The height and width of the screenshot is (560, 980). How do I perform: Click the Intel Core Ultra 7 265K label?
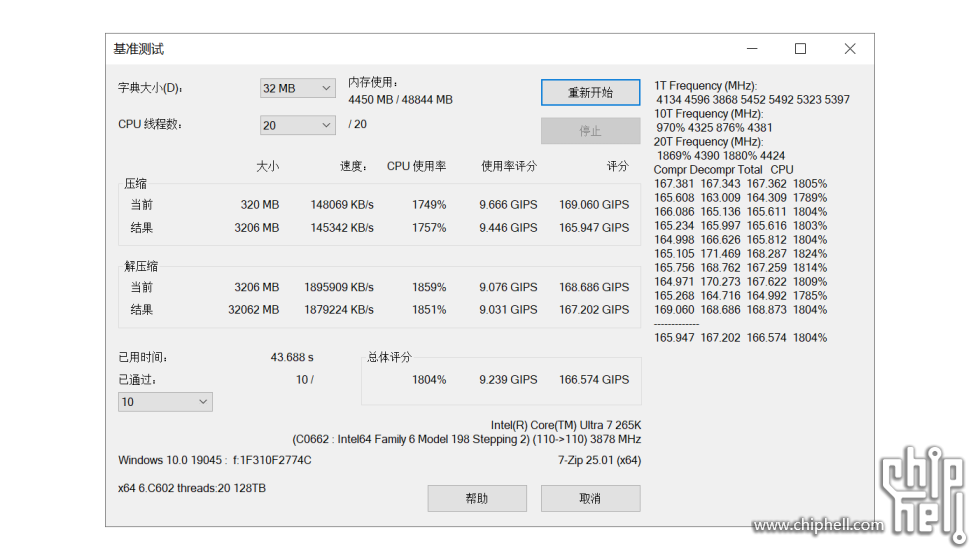pos(565,425)
